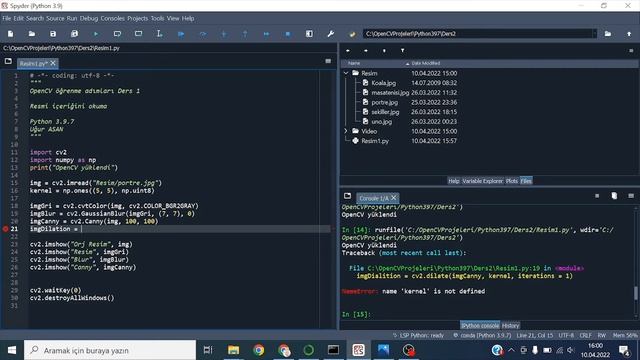
Task: Open the File menu
Action: [7, 18]
